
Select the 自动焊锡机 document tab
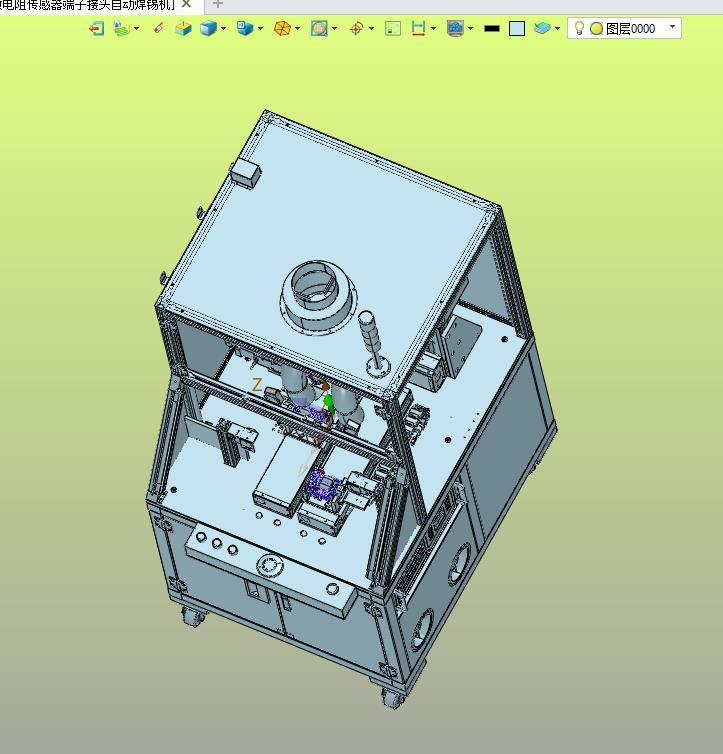87,4
